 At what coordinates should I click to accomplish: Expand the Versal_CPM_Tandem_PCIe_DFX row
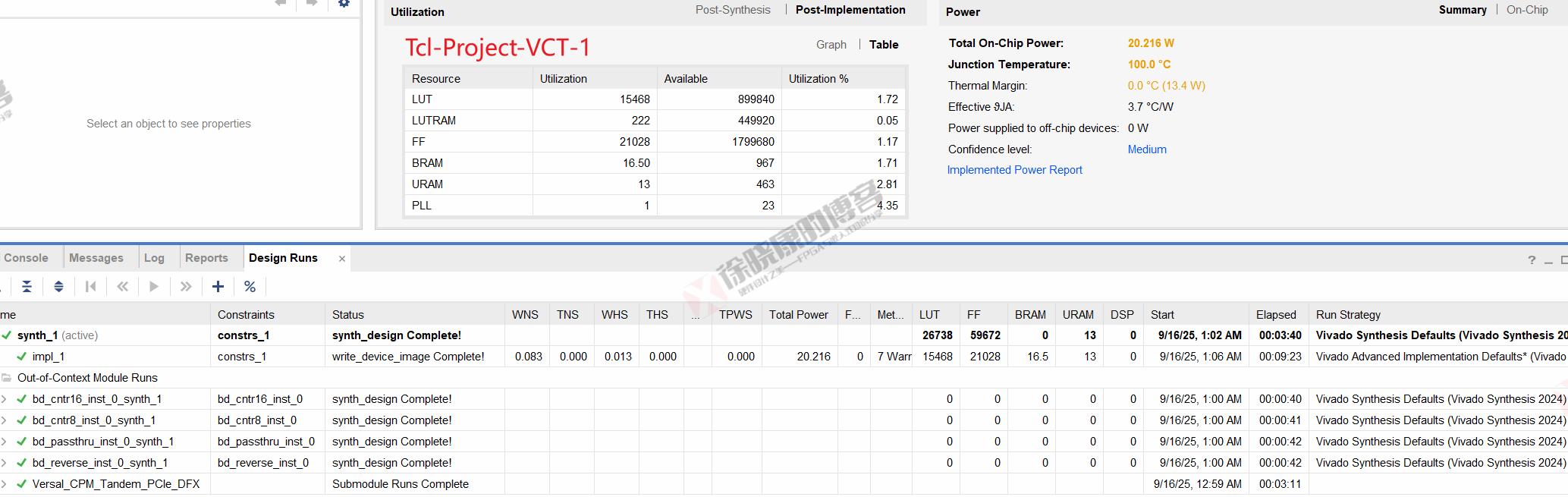4,483
